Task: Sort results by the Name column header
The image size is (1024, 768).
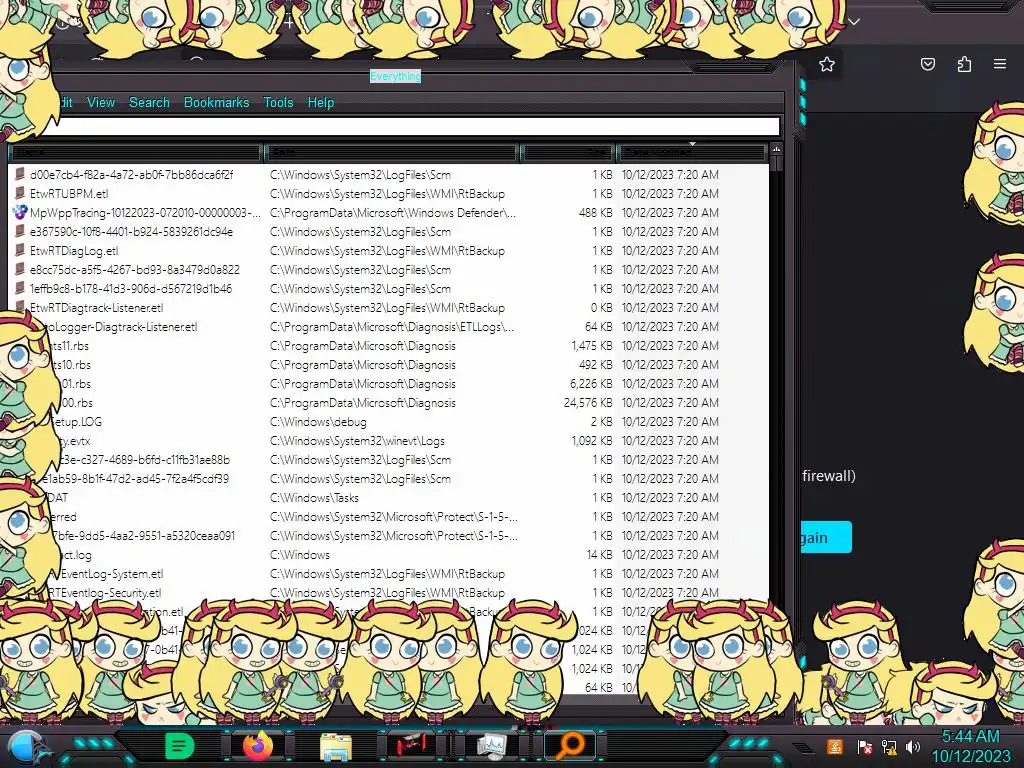Action: tap(136, 152)
